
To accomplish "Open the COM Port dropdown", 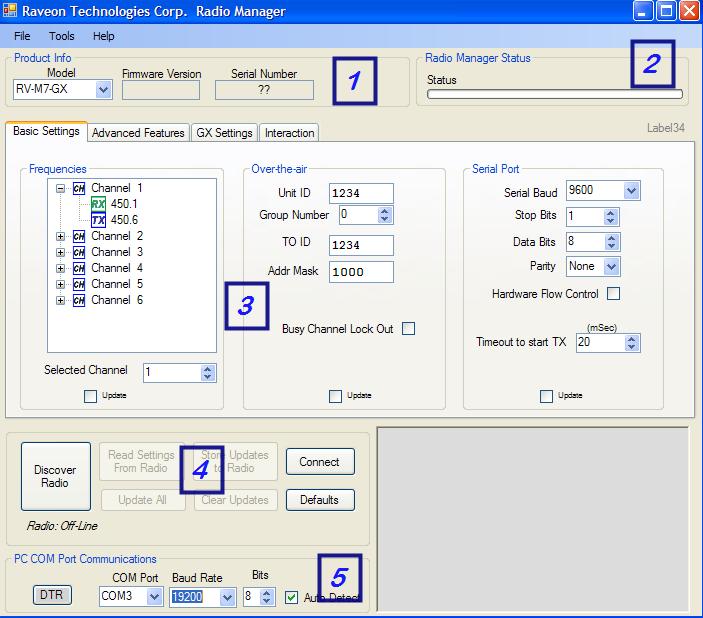I will [154, 596].
